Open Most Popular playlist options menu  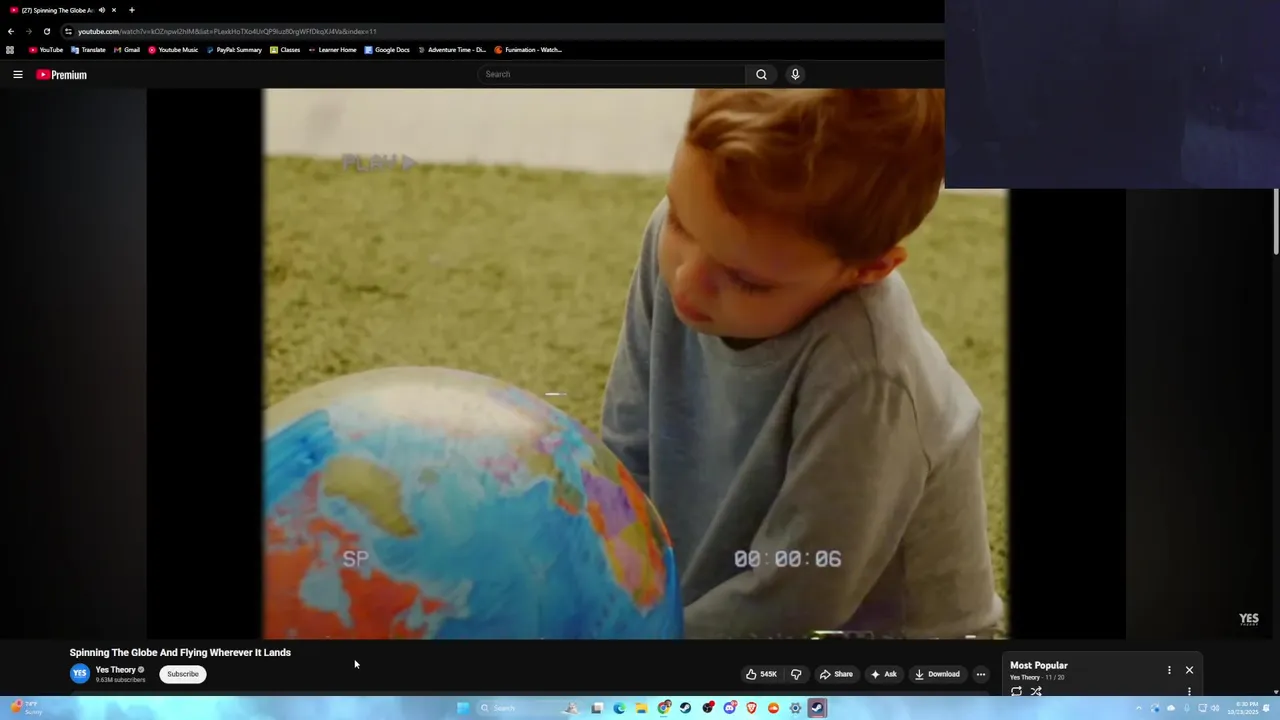(1169, 670)
